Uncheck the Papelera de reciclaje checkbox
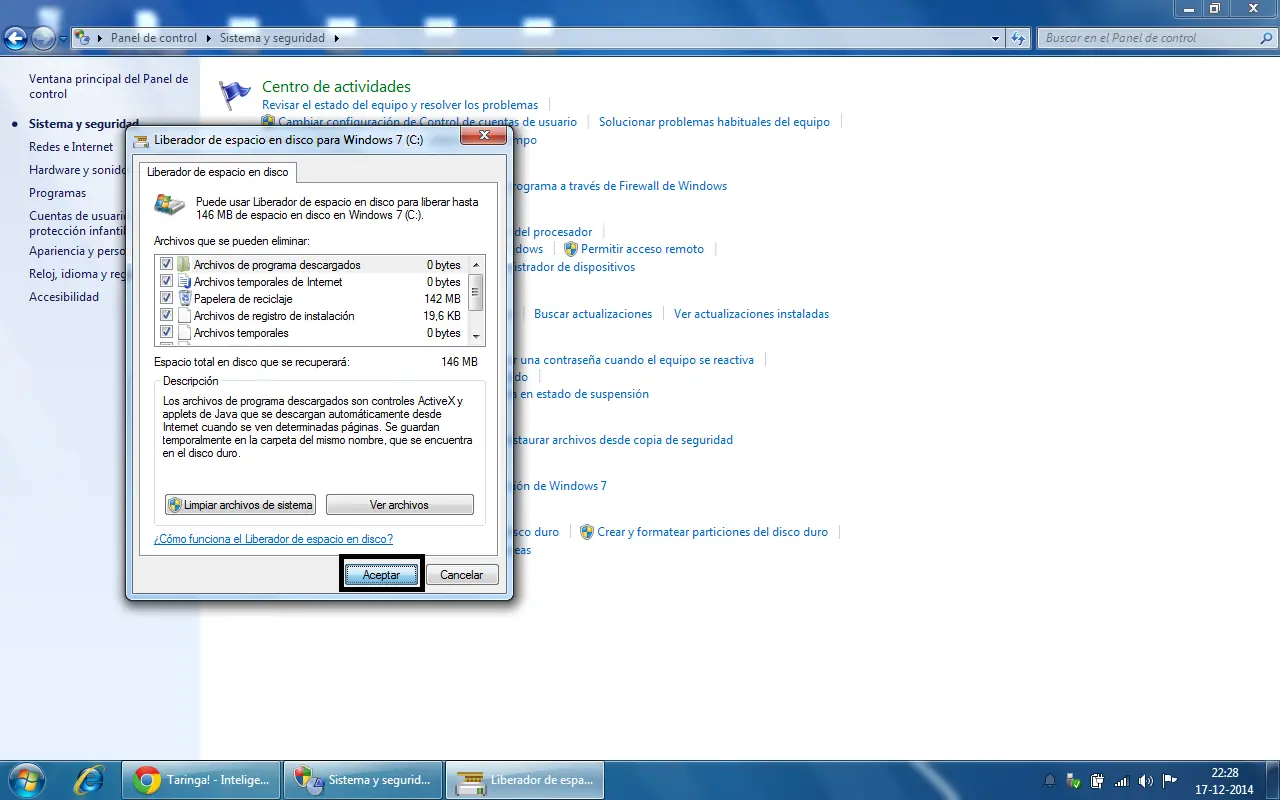This screenshot has width=1280, height=800. [x=167, y=299]
